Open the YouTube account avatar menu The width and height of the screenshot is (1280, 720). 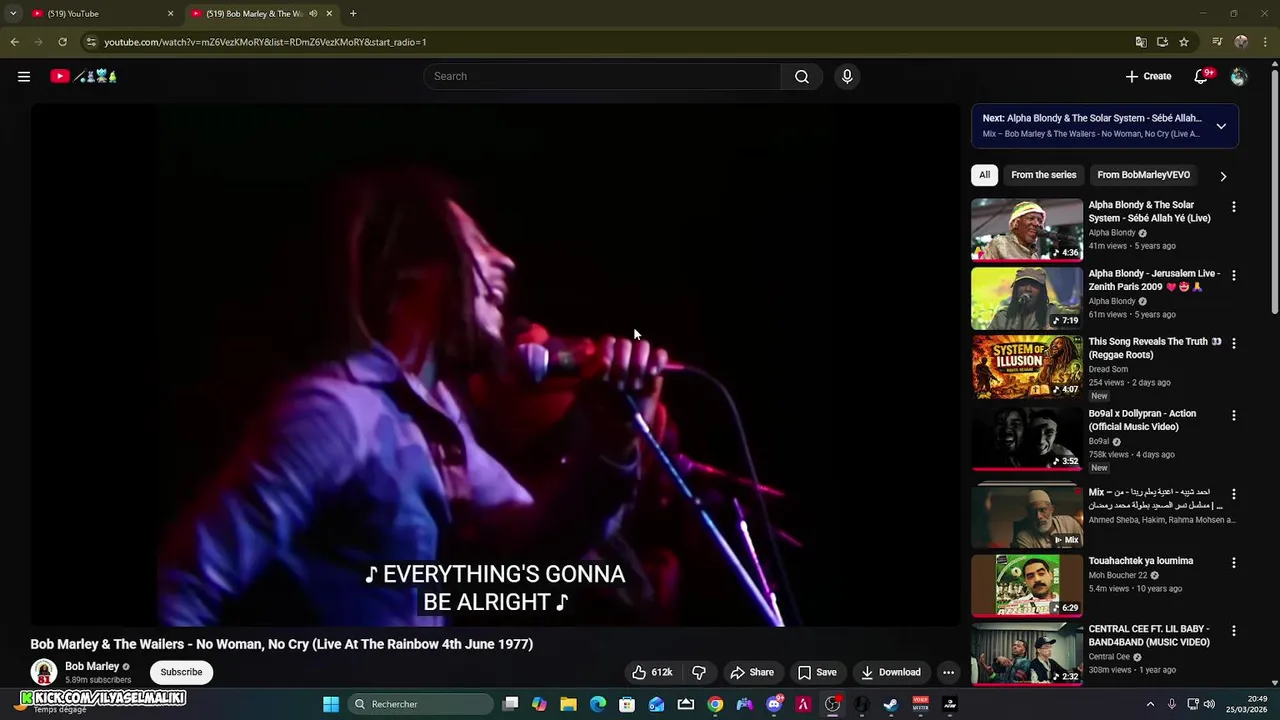[1239, 76]
